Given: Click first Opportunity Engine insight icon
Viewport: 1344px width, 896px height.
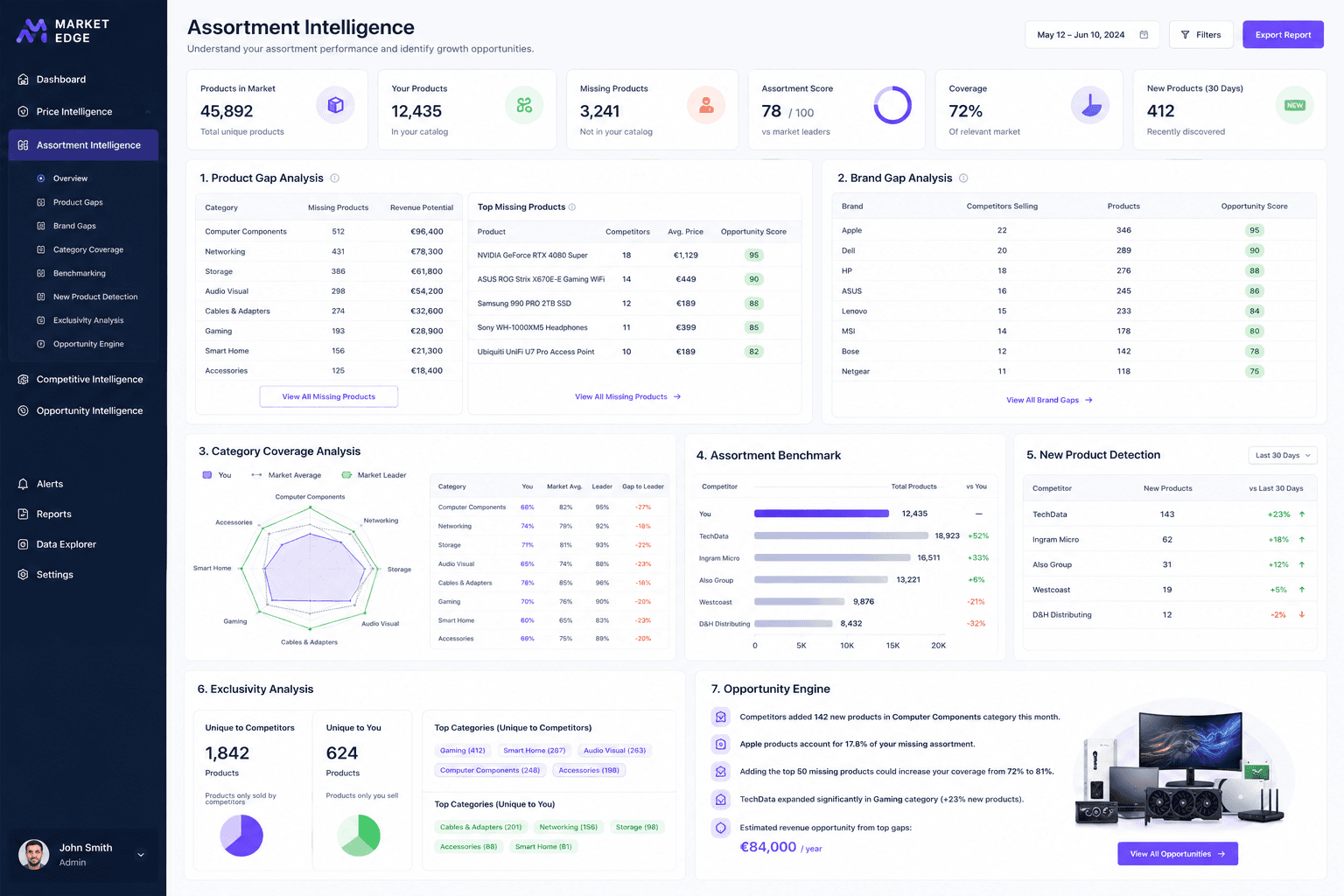Looking at the screenshot, I should [x=721, y=717].
